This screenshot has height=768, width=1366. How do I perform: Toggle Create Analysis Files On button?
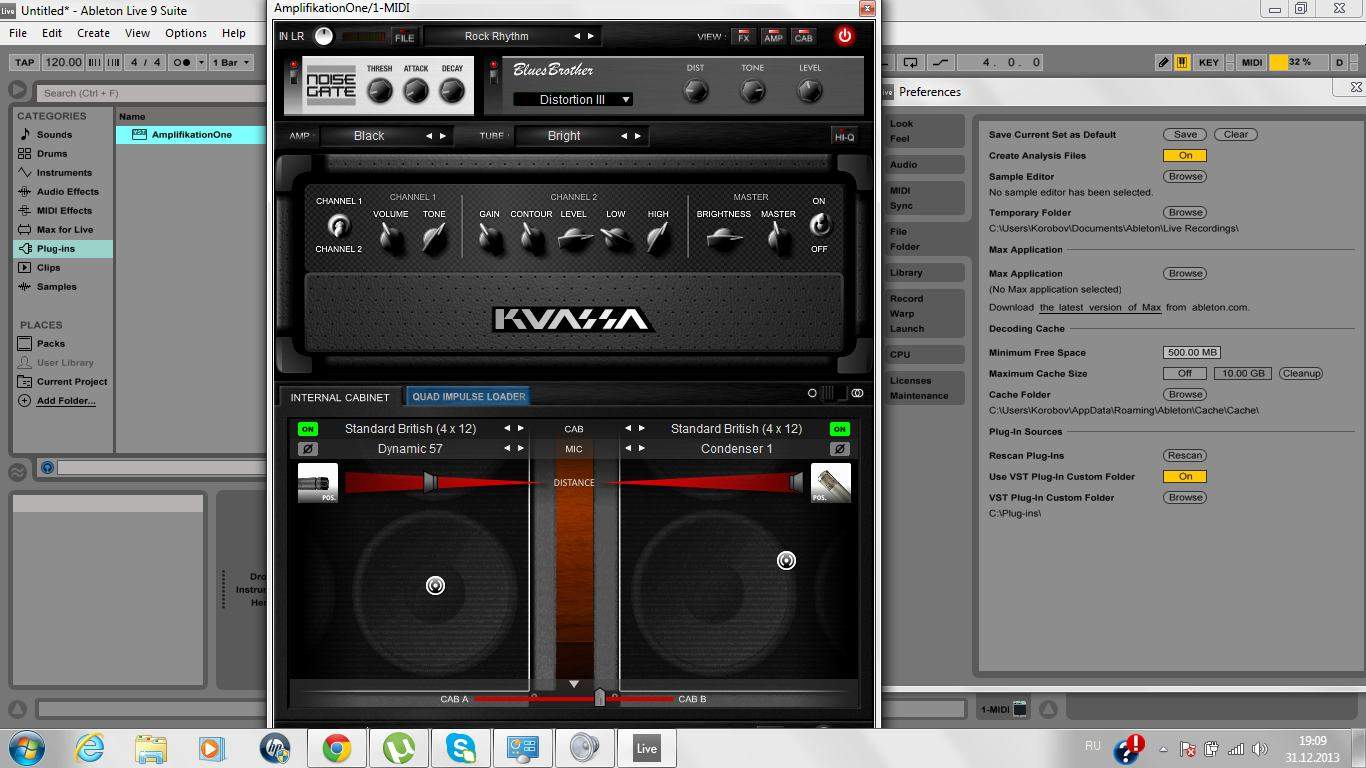pos(1184,156)
